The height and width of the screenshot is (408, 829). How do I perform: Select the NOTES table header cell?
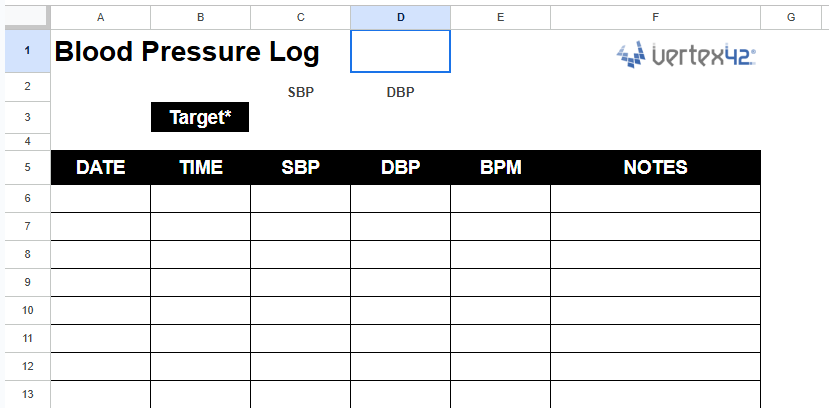point(655,167)
